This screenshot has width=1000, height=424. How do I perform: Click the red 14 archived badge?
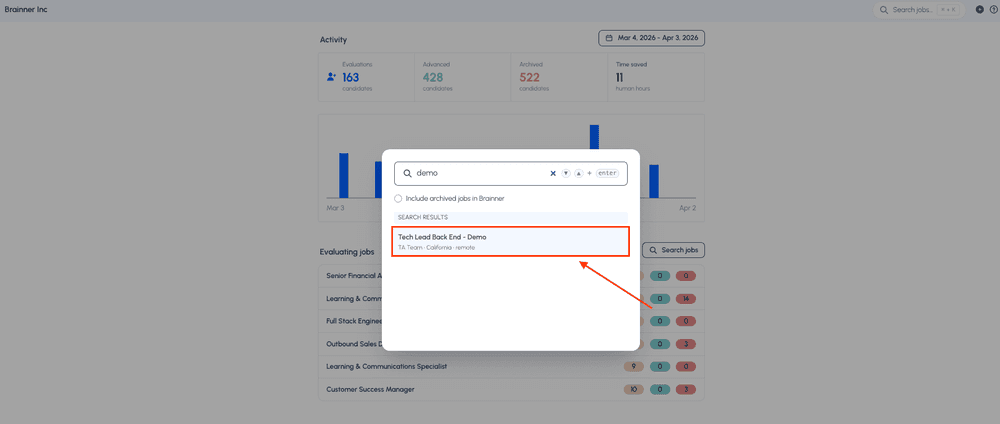click(685, 298)
